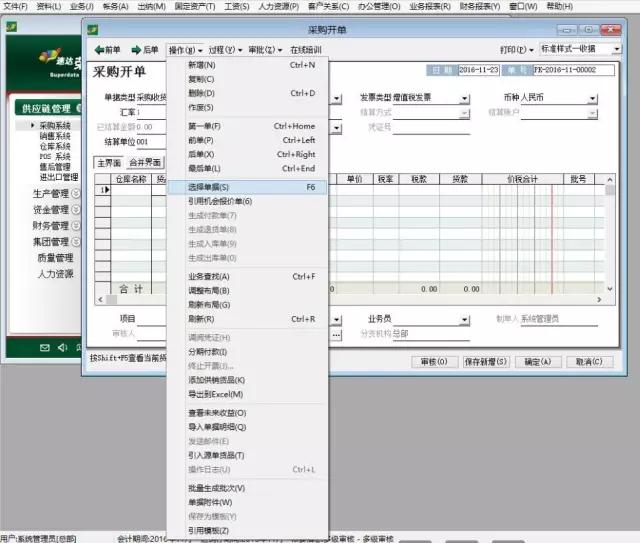Choose 引用模板(Z) menu entry
This screenshot has height=543, width=640.
point(247,530)
